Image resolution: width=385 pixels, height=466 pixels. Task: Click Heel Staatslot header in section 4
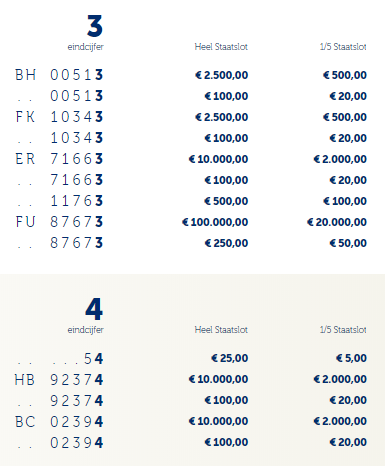tap(221, 330)
